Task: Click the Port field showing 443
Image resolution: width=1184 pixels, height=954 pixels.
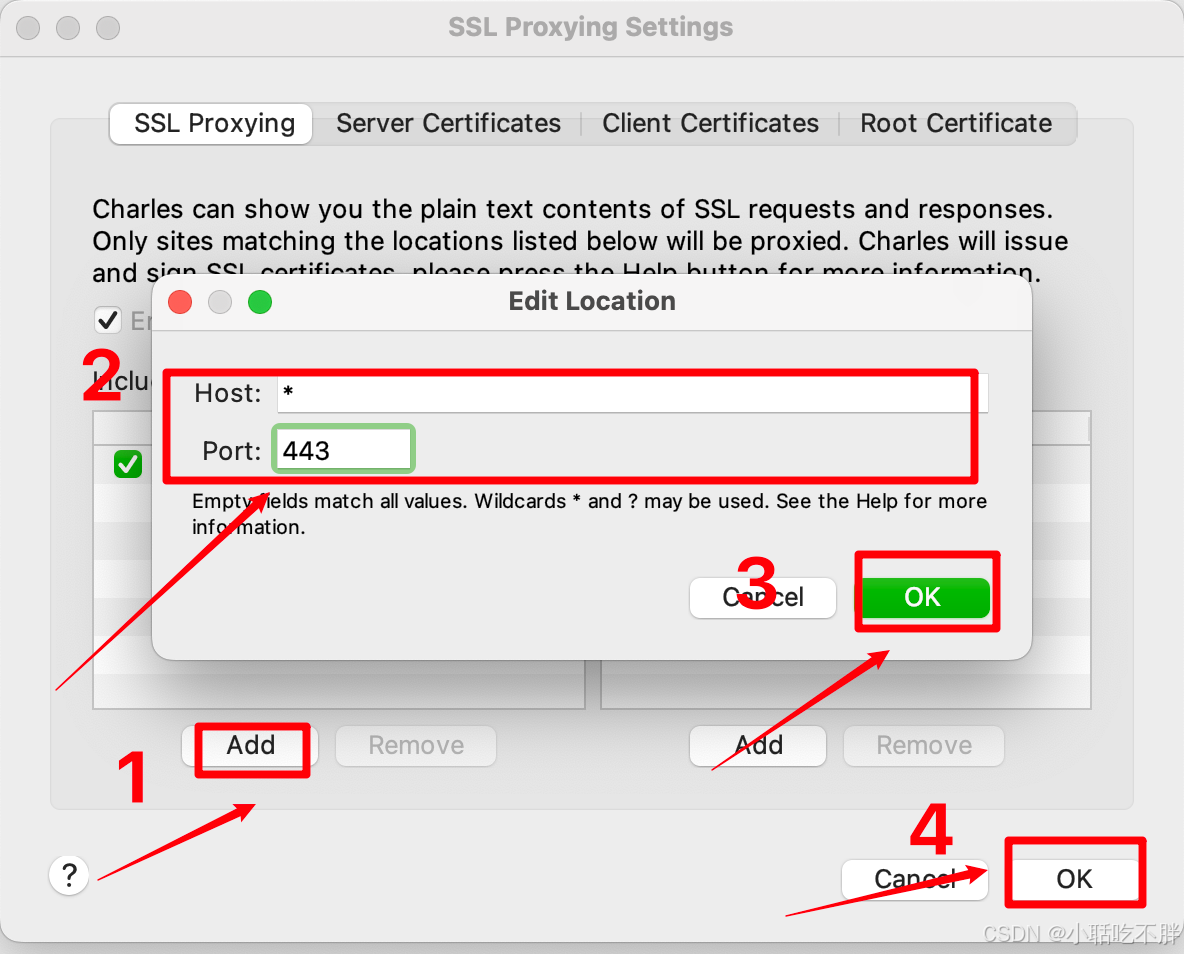Action: point(343,450)
